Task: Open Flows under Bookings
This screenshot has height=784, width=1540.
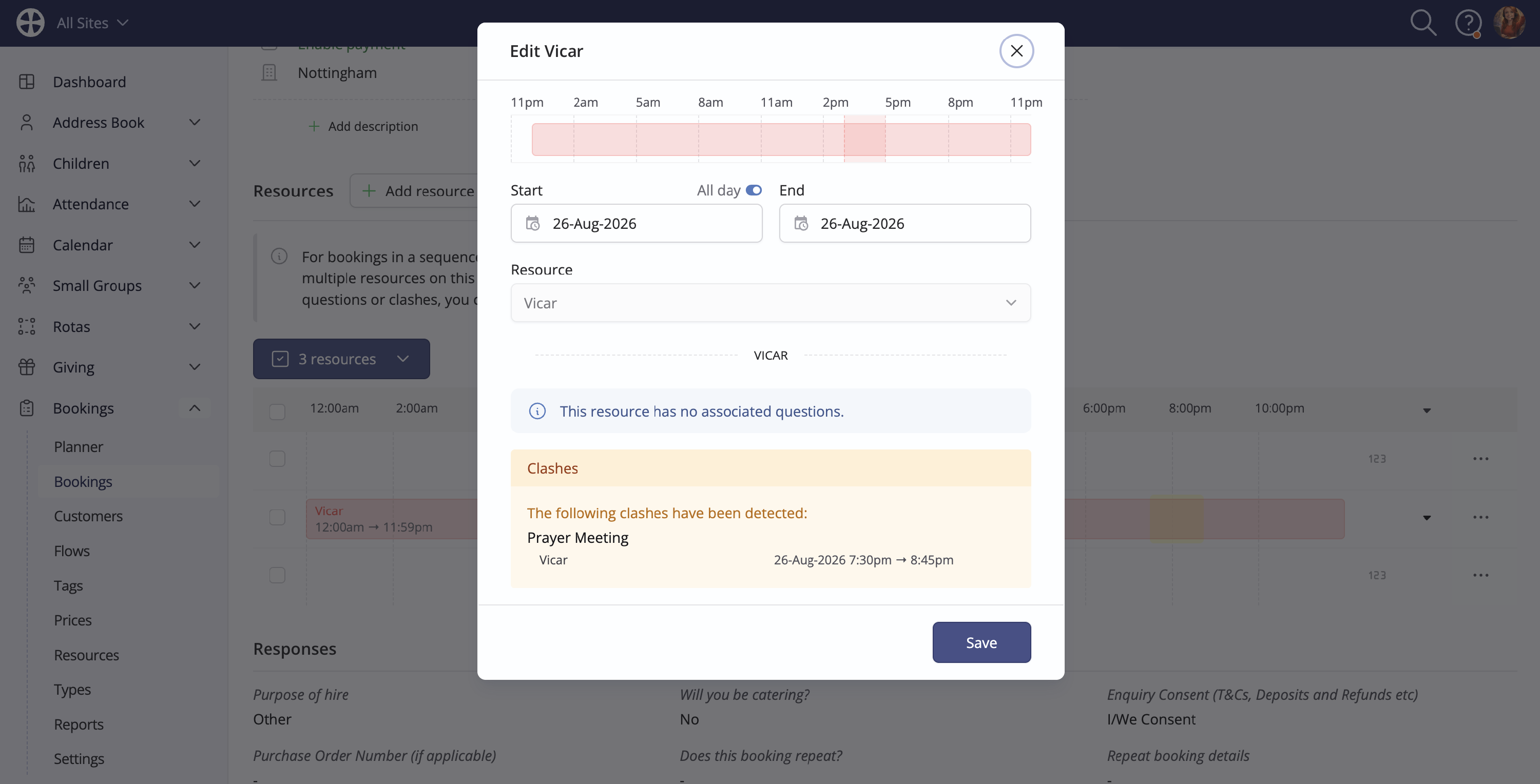Action: coord(72,551)
